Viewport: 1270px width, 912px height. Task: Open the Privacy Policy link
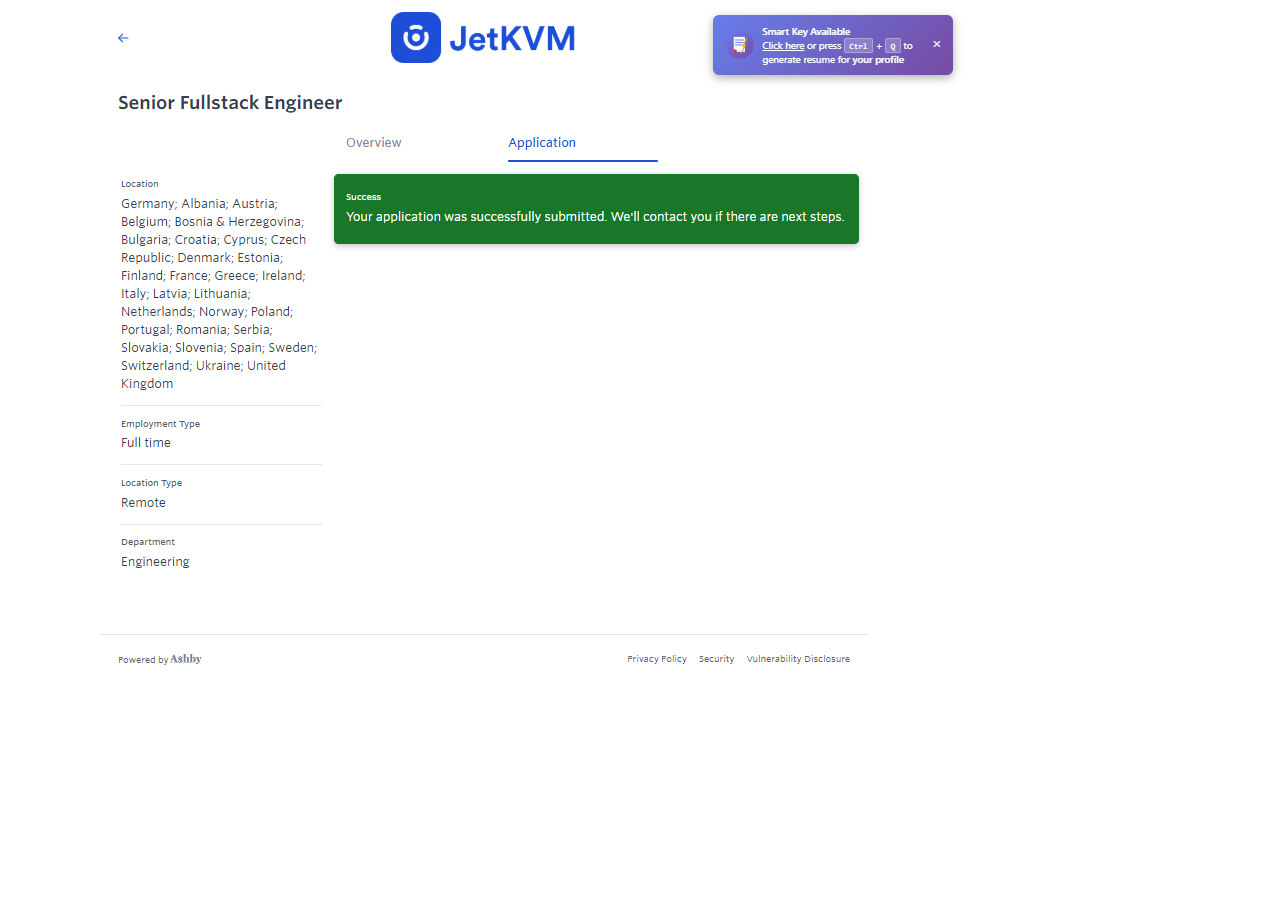[x=657, y=659]
